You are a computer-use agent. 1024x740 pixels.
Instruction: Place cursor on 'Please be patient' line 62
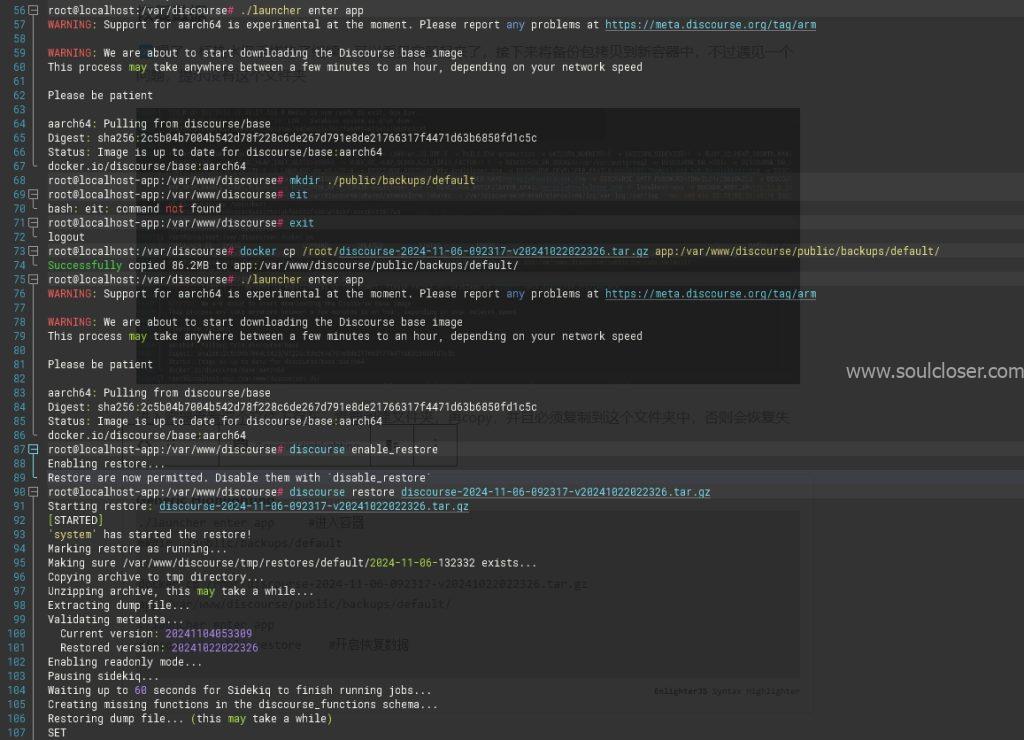100,96
